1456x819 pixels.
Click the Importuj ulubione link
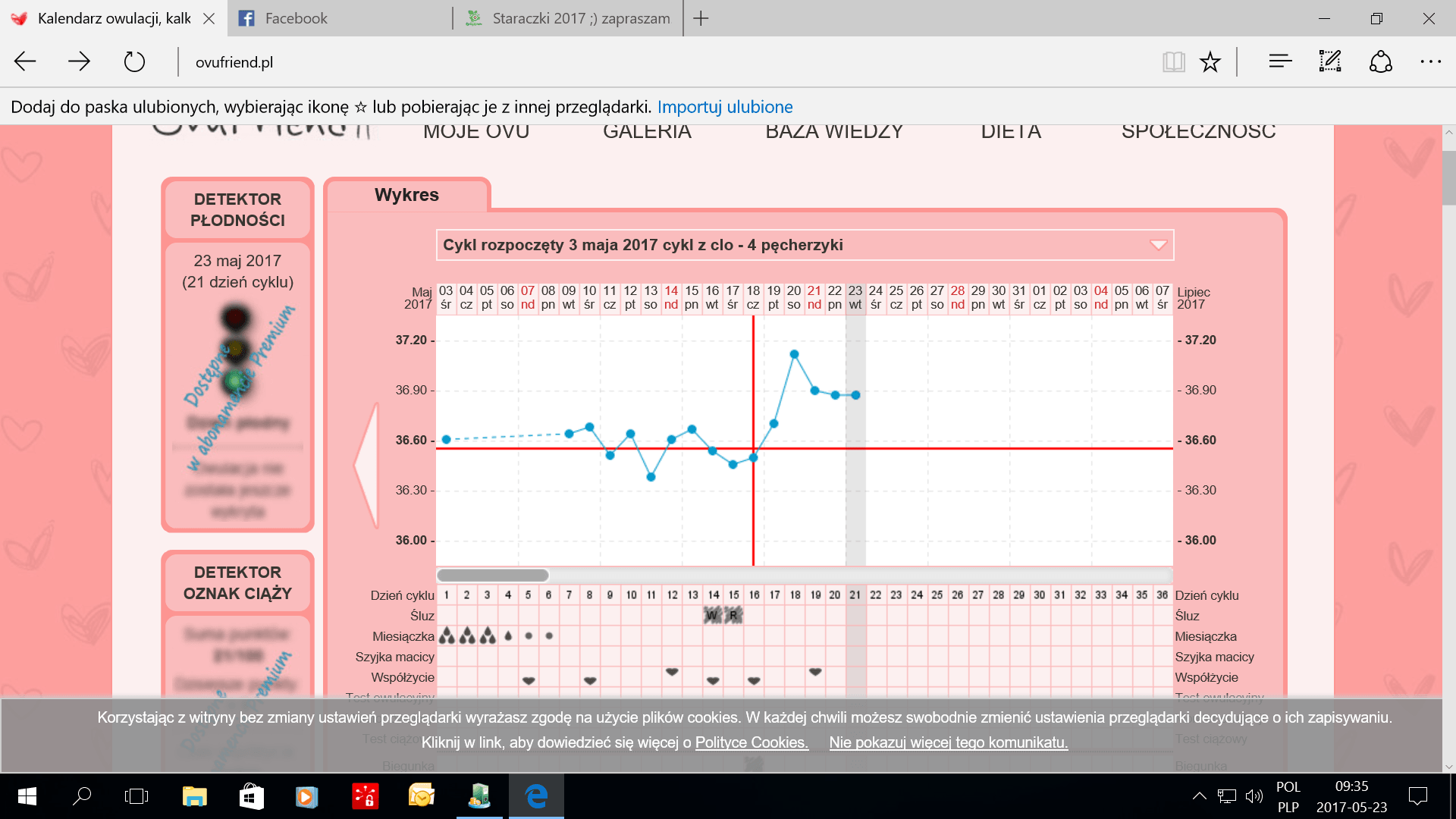(725, 107)
